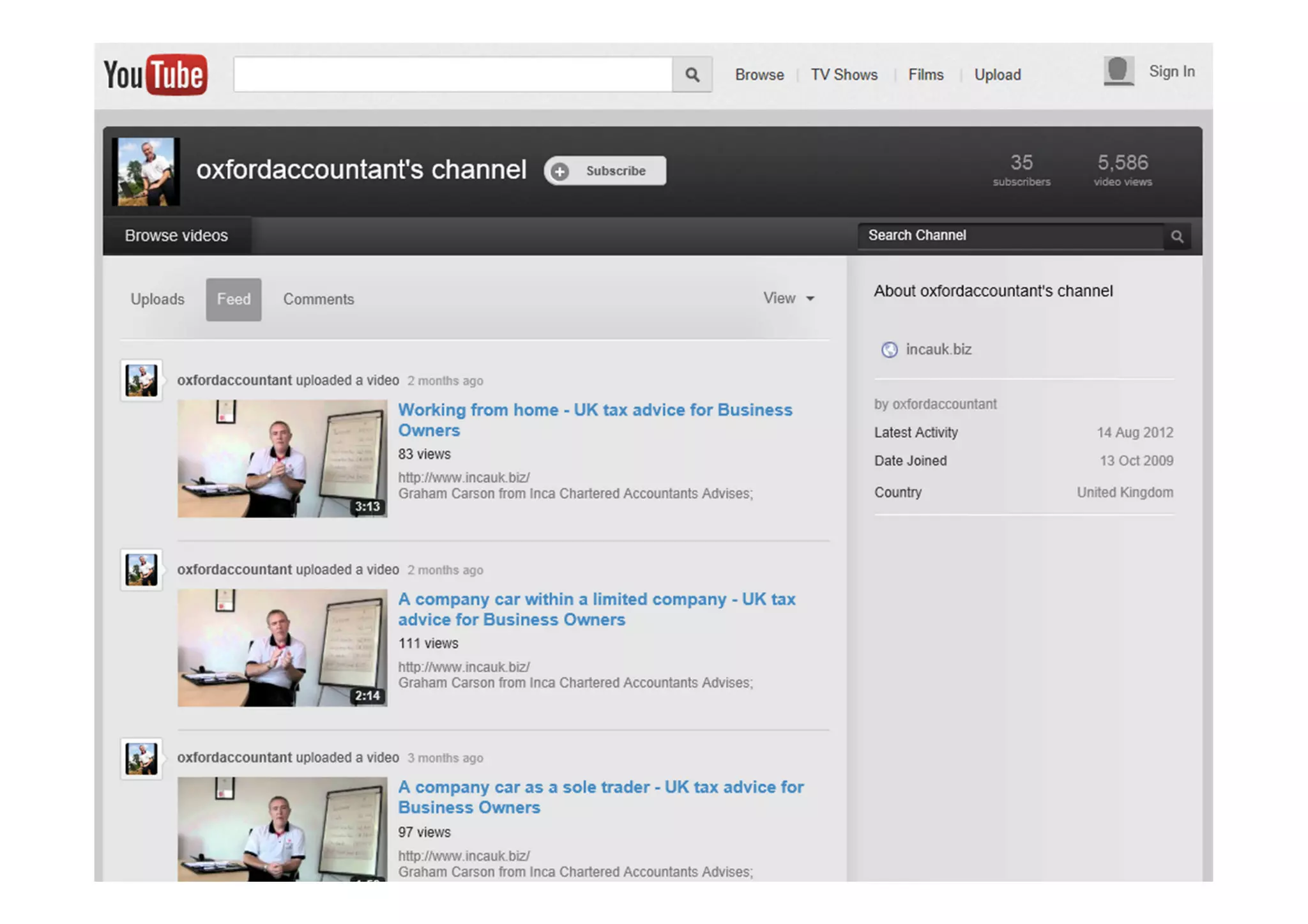Image resolution: width=1308 pixels, height=924 pixels.
Task: Switch to the Comments tab
Action: tap(319, 299)
